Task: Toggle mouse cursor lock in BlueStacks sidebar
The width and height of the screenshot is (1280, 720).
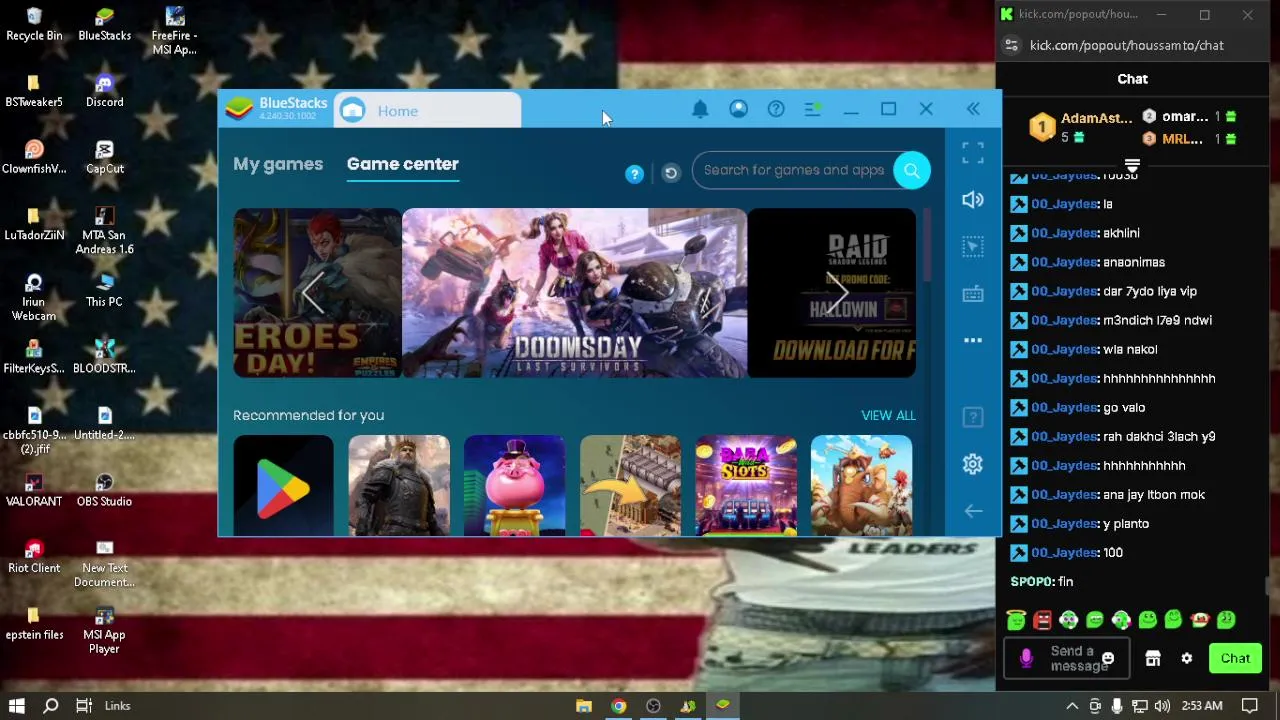Action: coord(973,246)
